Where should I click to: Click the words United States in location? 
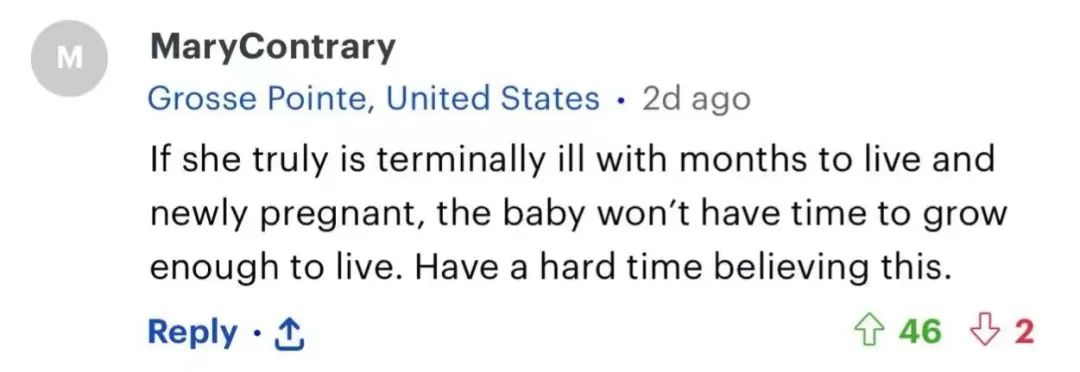click(x=492, y=99)
